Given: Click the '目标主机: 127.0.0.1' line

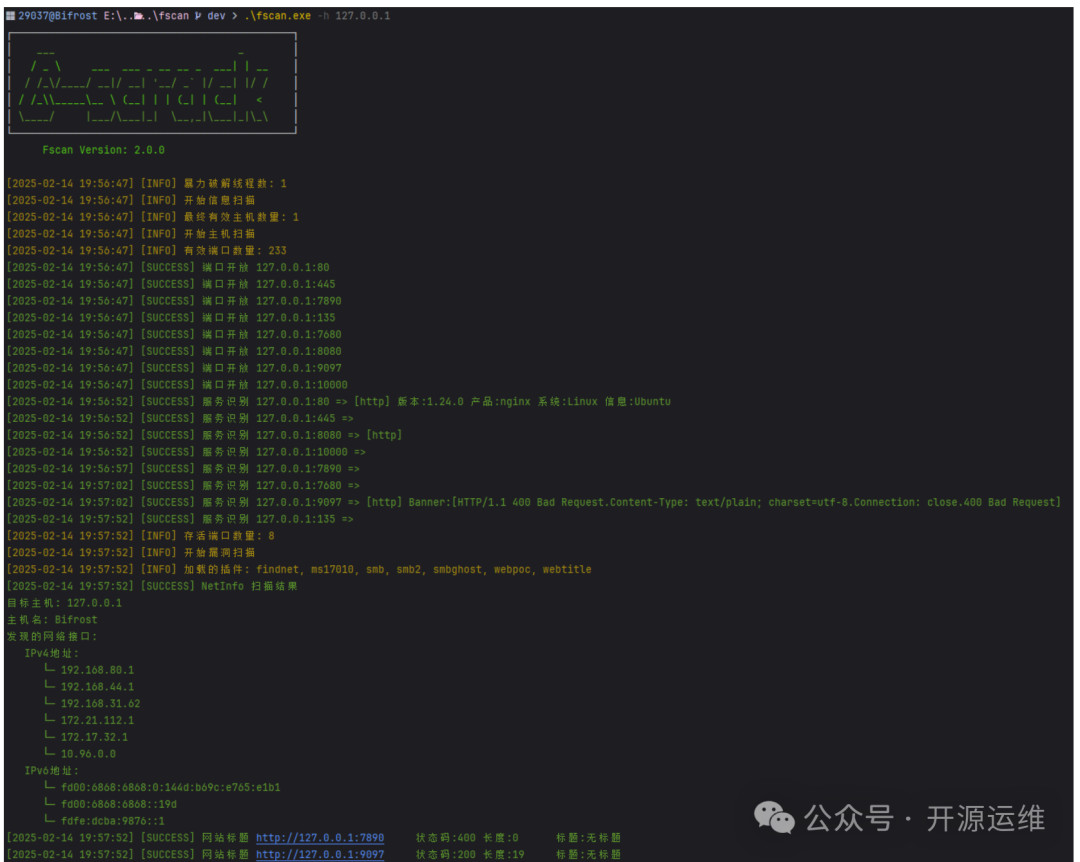Looking at the screenshot, I should pyautogui.click(x=65, y=603).
